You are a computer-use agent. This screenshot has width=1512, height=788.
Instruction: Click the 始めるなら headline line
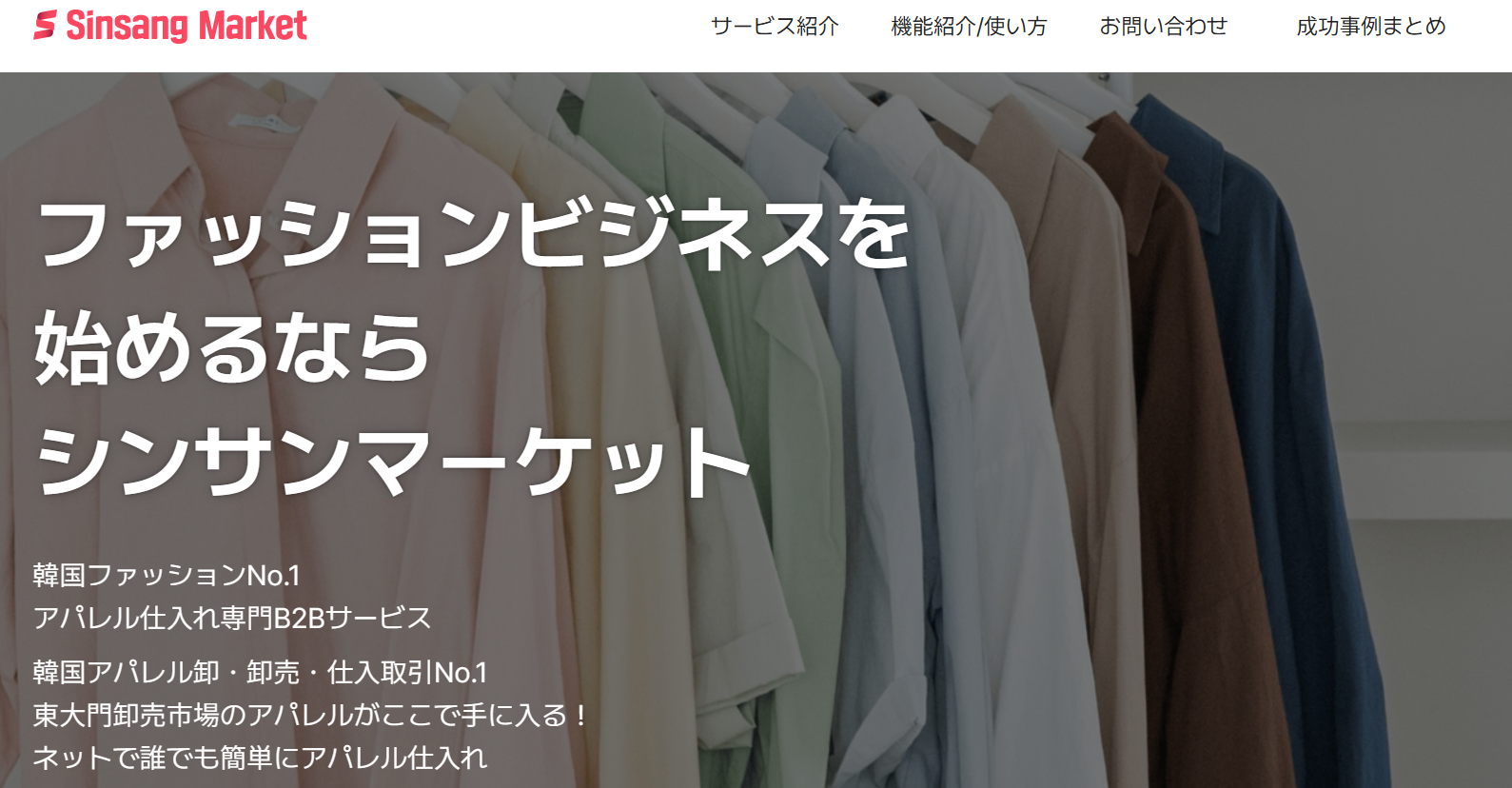232,347
